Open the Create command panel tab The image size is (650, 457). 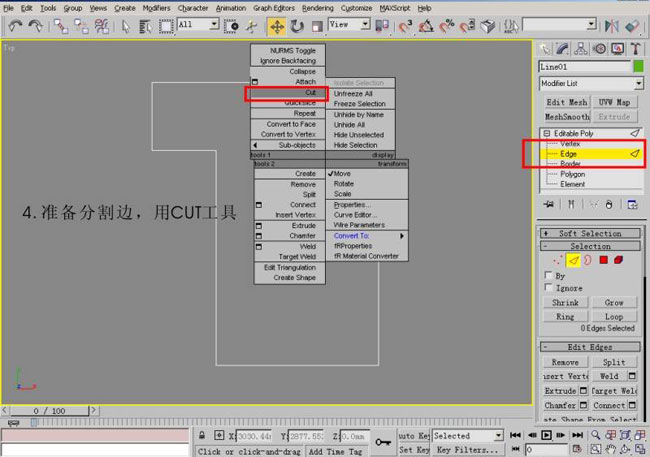[x=545, y=49]
